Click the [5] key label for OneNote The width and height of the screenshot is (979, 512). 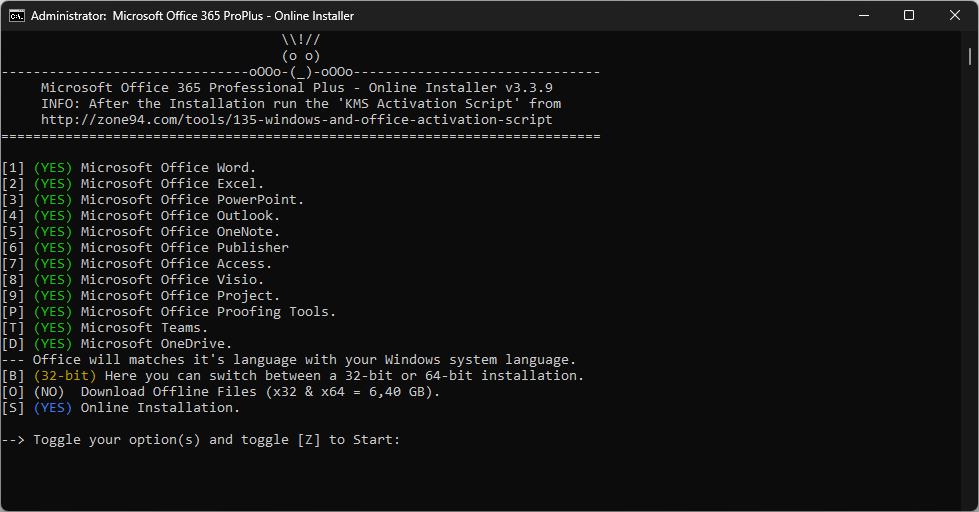[x=12, y=232]
